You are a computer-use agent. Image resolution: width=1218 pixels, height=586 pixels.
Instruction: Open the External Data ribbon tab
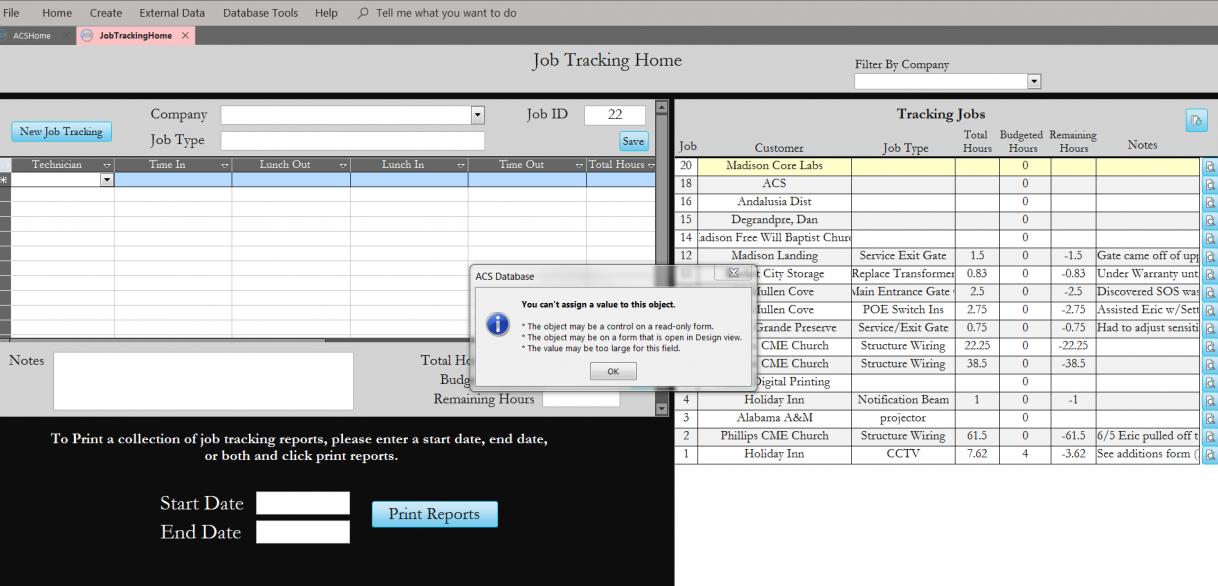click(172, 13)
